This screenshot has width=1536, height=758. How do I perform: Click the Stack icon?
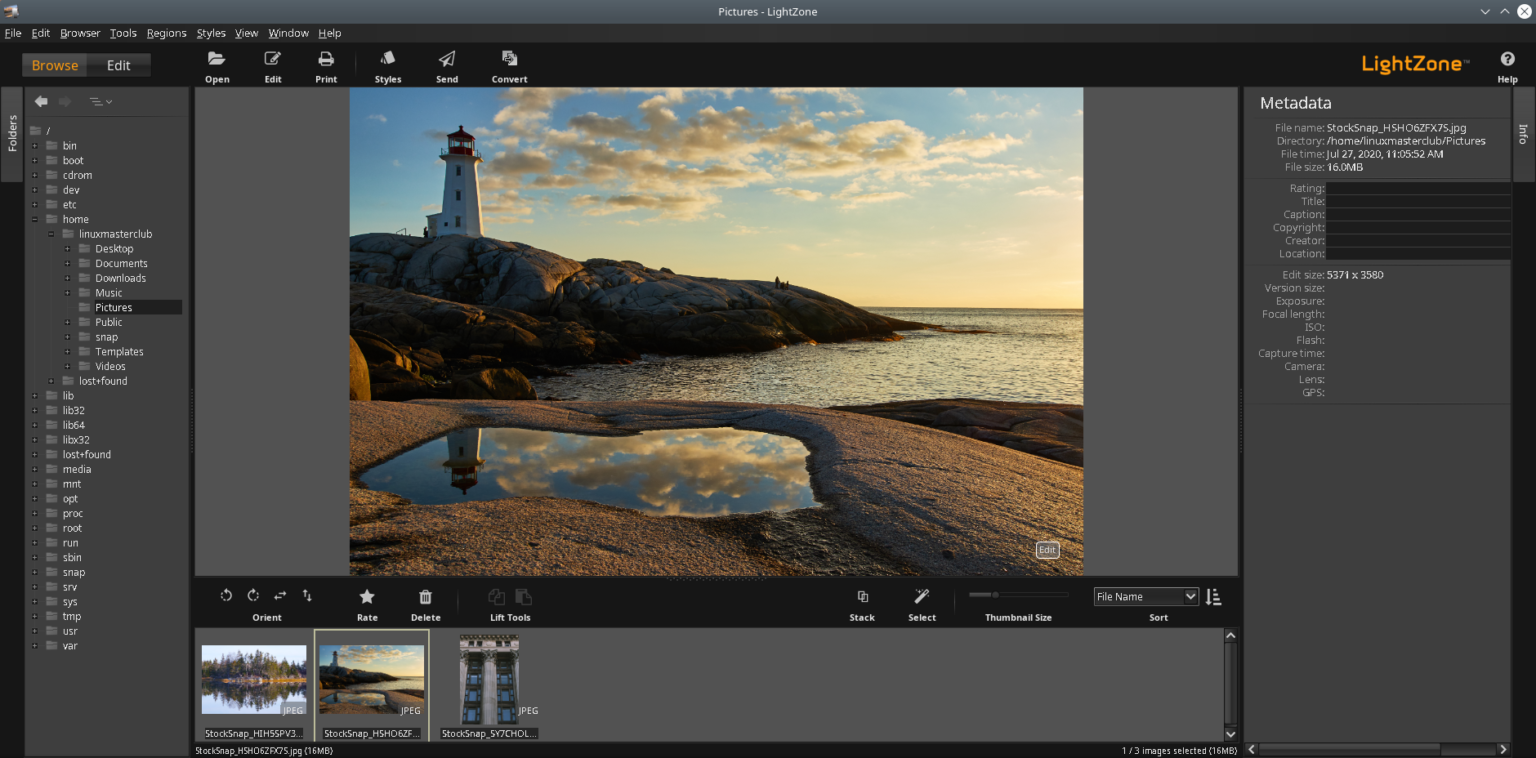[x=862, y=596]
